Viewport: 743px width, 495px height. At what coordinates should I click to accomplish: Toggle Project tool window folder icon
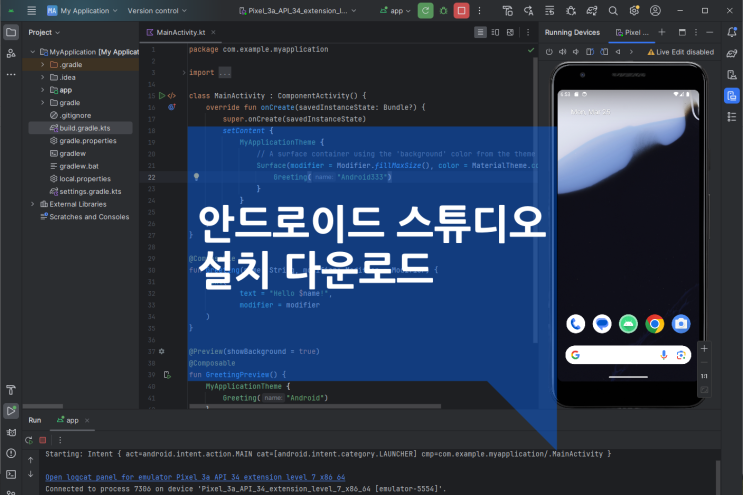tap(11, 32)
